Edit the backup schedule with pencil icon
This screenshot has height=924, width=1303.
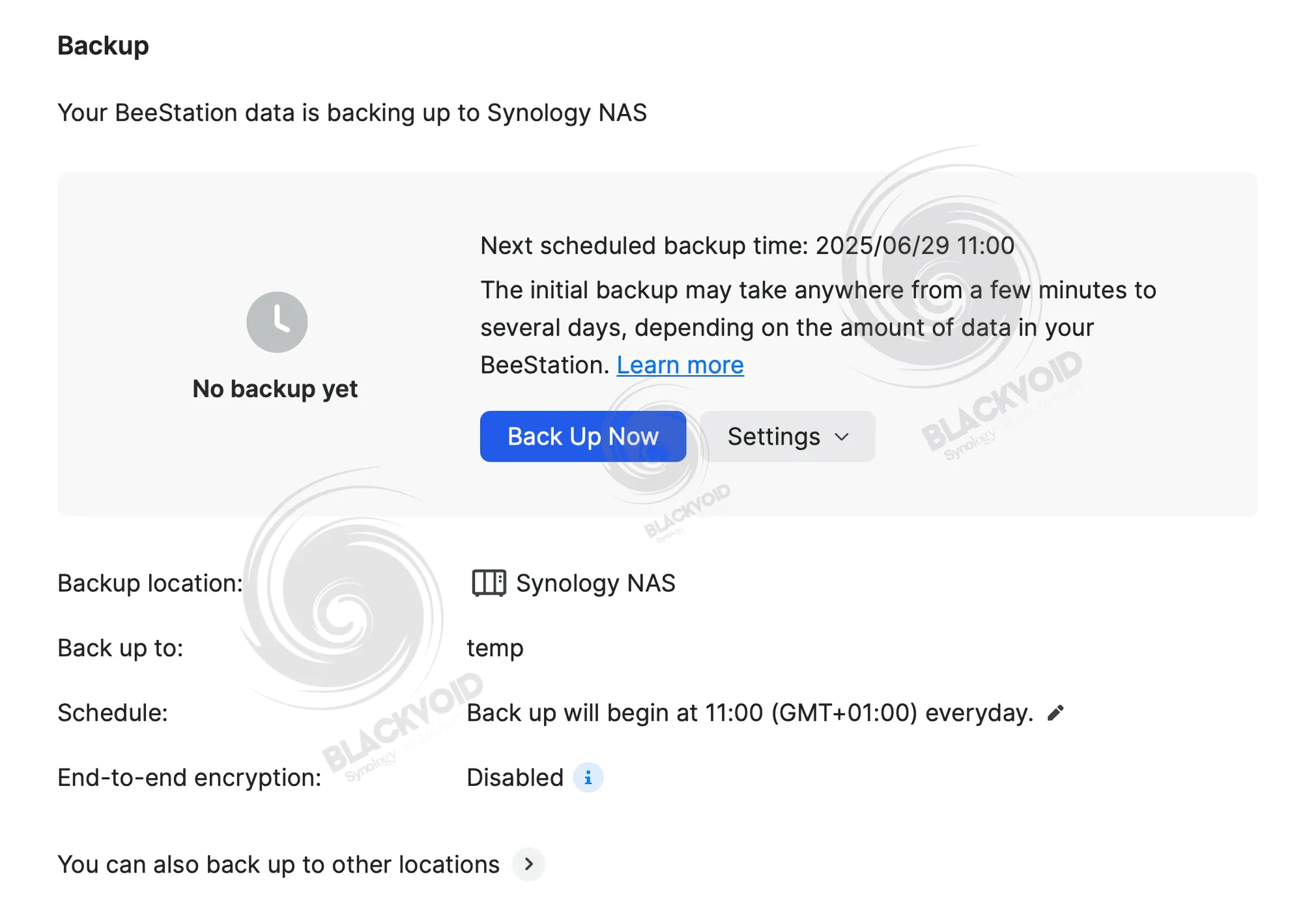pyautogui.click(x=1055, y=713)
